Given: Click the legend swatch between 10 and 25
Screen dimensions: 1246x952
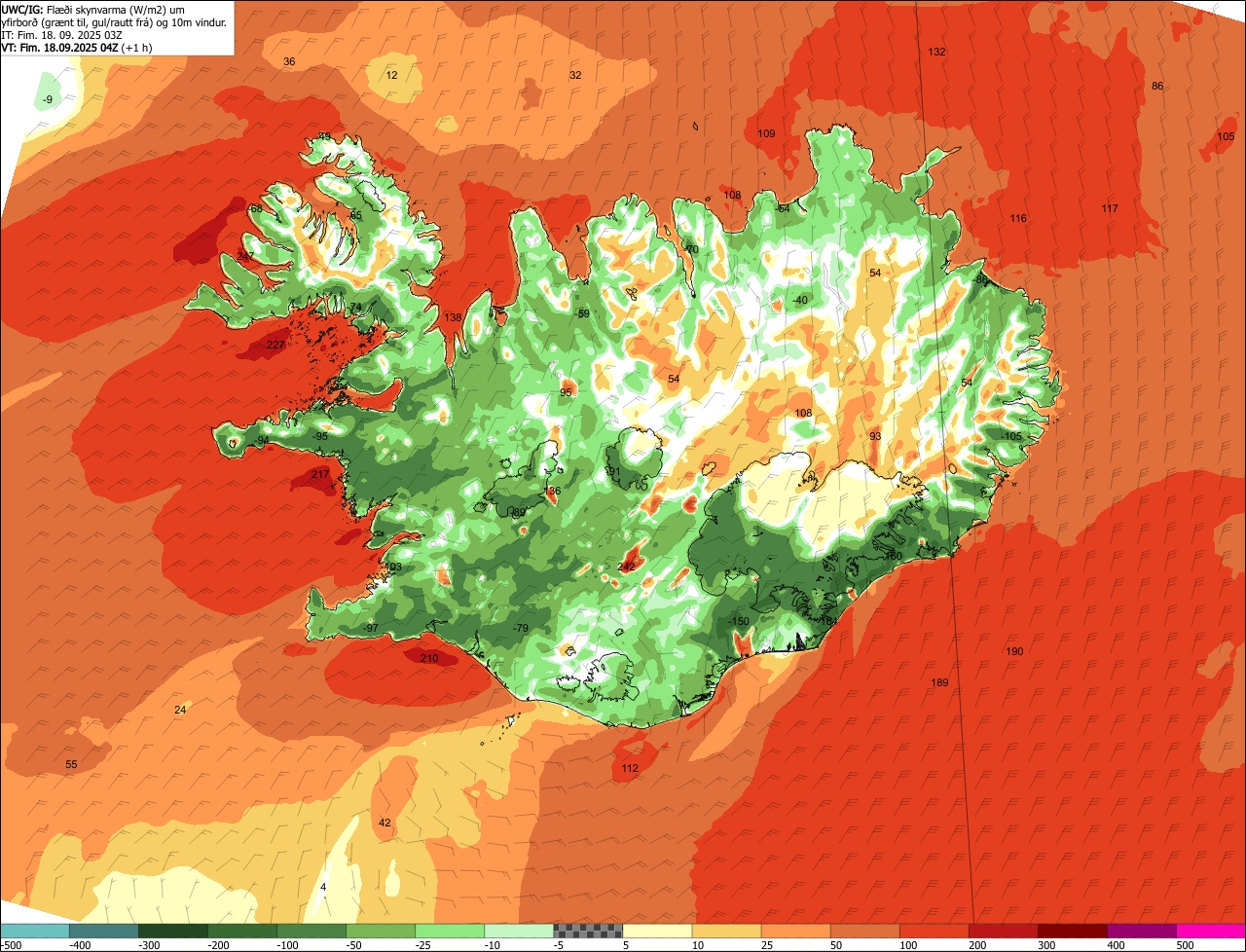Looking at the screenshot, I should coord(726,931).
